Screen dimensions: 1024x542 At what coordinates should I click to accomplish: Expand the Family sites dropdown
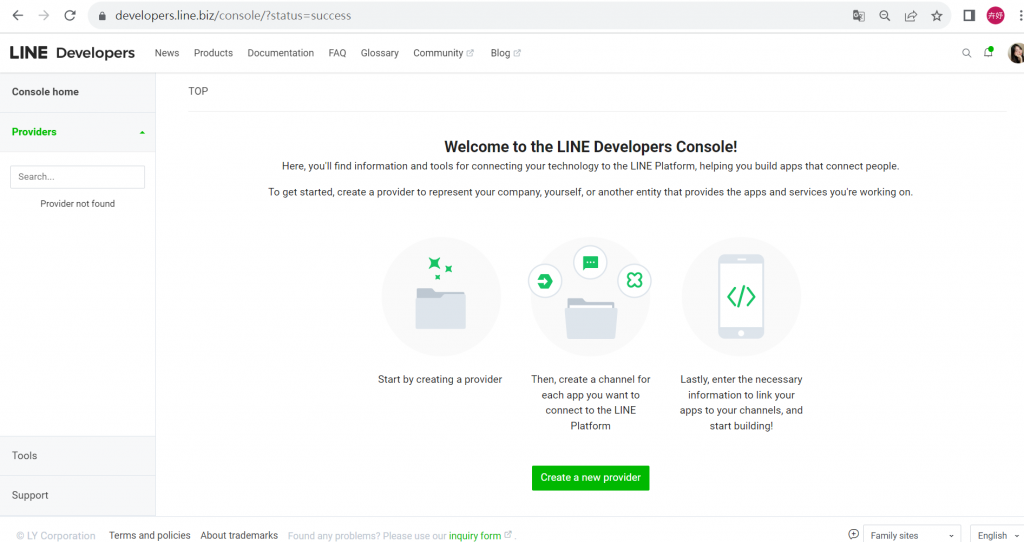coord(912,535)
